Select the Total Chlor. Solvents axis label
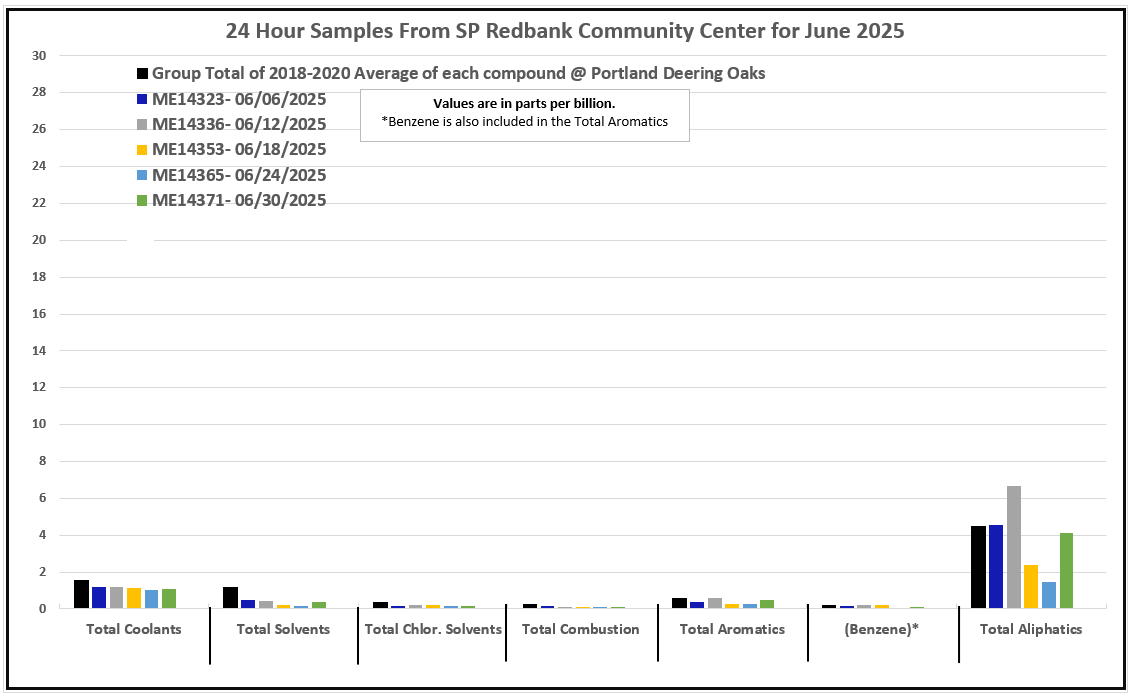This screenshot has height=695, width=1132. coord(433,629)
